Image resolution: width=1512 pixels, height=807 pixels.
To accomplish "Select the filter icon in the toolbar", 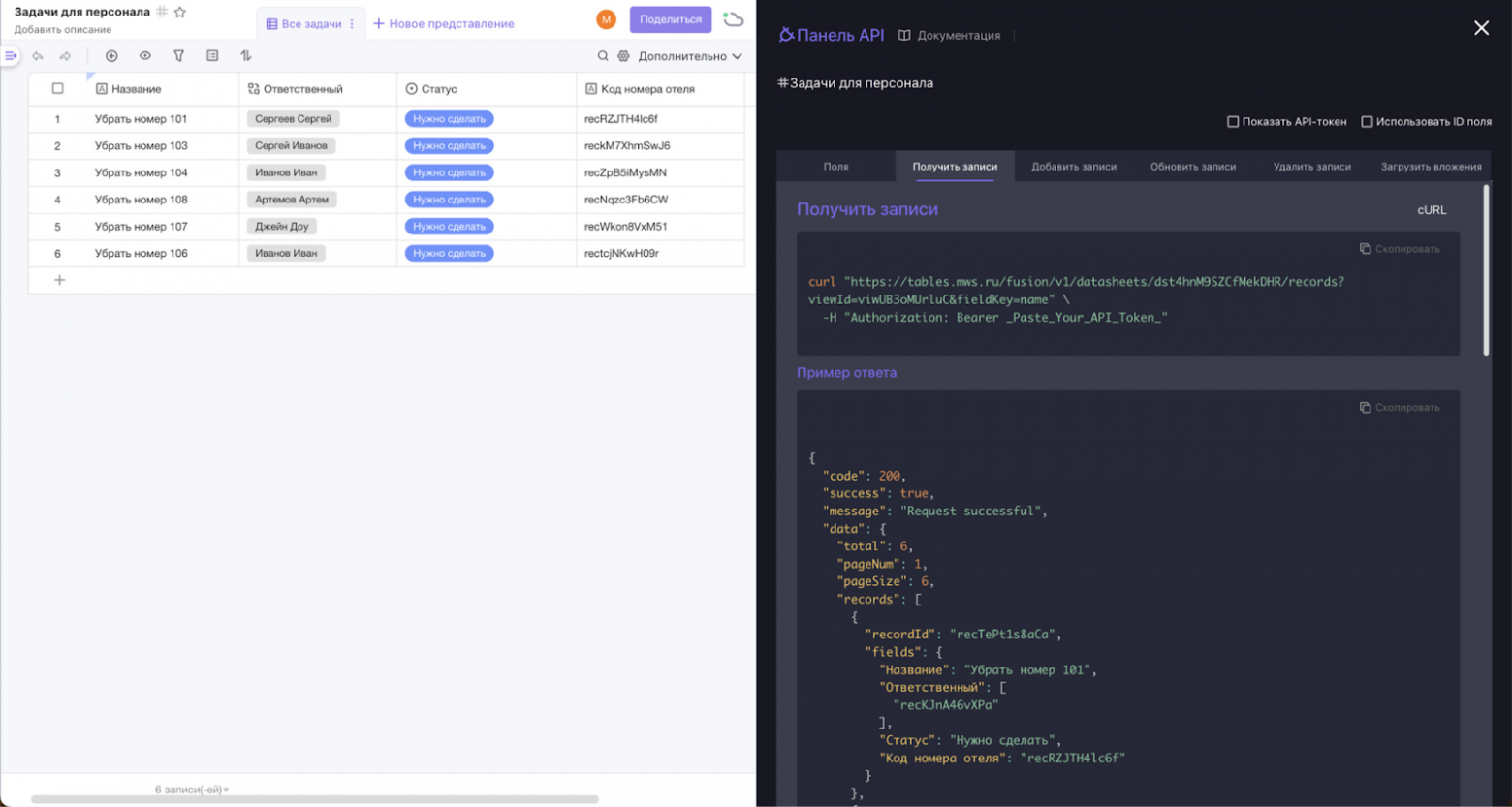I will 178,56.
